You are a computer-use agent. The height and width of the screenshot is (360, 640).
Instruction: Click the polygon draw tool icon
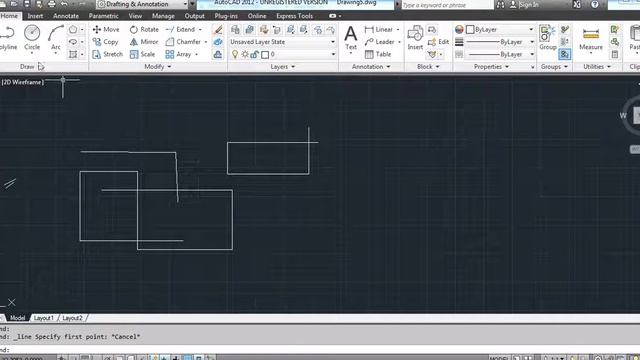pyautogui.click(x=73, y=29)
